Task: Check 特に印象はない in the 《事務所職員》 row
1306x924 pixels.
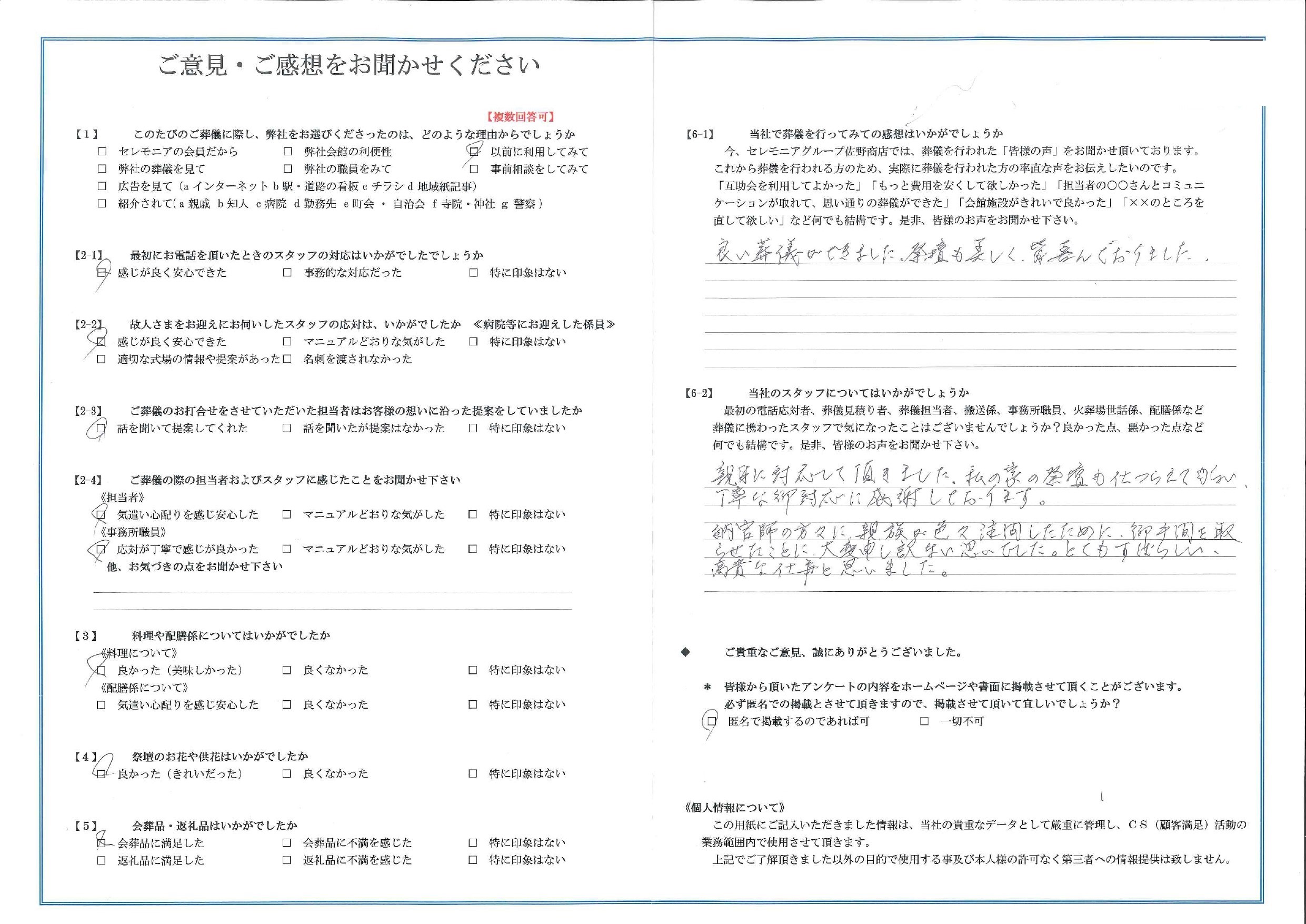Action: pyautogui.click(x=473, y=549)
